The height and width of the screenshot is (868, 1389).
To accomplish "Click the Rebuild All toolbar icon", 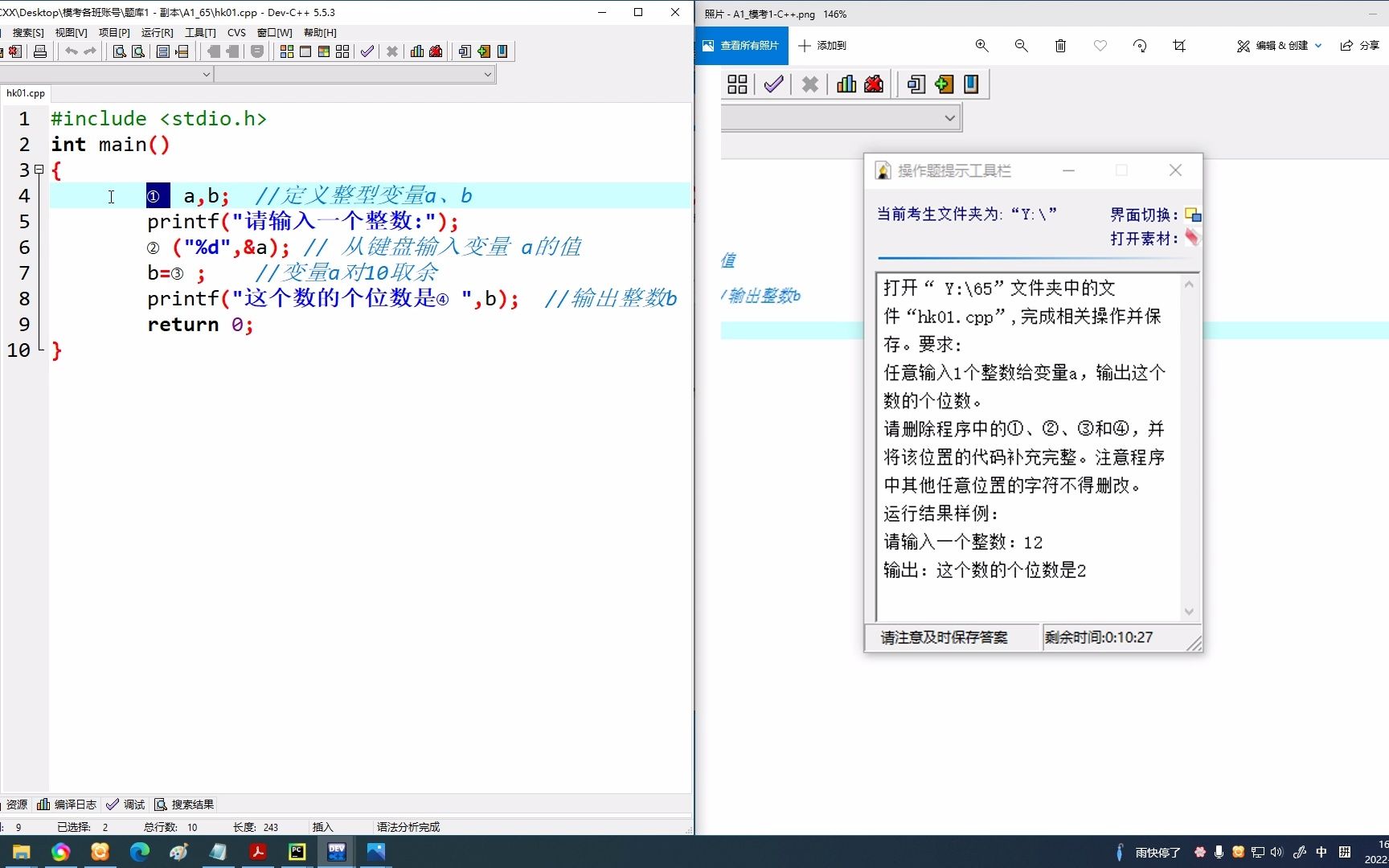I will [x=342, y=51].
